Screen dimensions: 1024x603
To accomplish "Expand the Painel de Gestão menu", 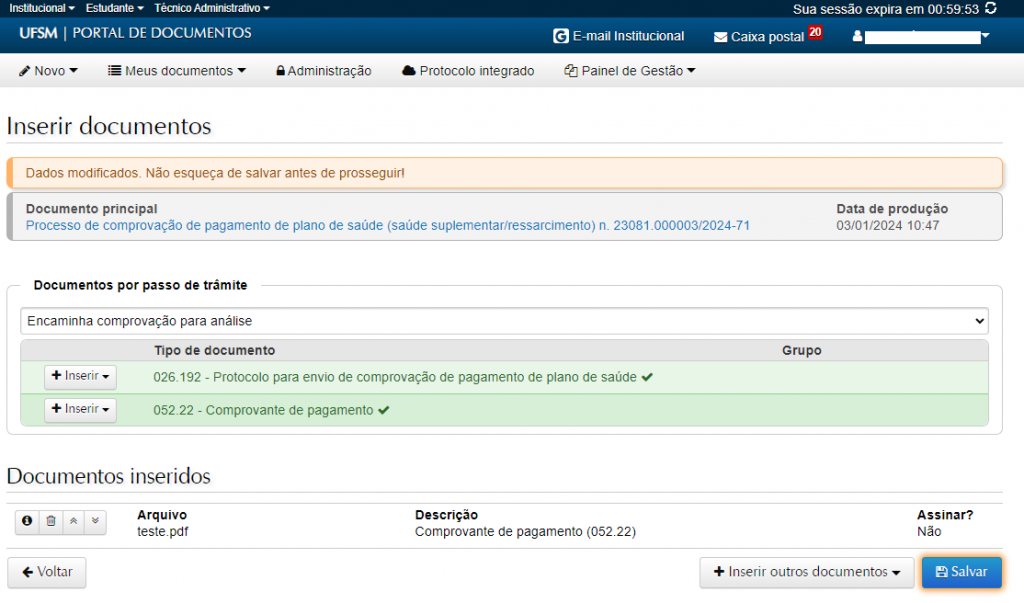I will click(x=629, y=71).
